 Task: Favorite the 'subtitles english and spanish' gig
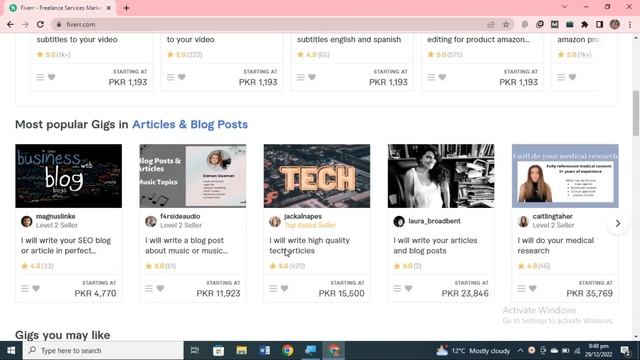(x=312, y=77)
